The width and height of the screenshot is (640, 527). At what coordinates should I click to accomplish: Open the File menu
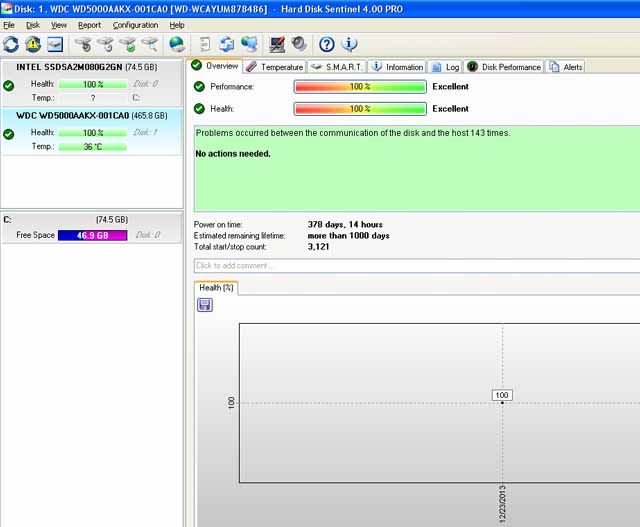coord(9,25)
